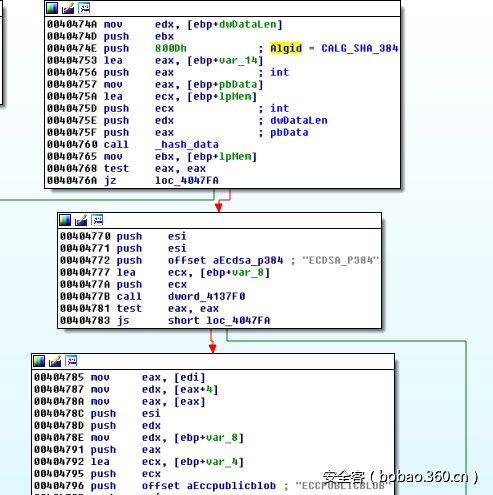The height and width of the screenshot is (495, 493).
Task: Click CALG_SHA_384 constant in comment
Action: 360,48
